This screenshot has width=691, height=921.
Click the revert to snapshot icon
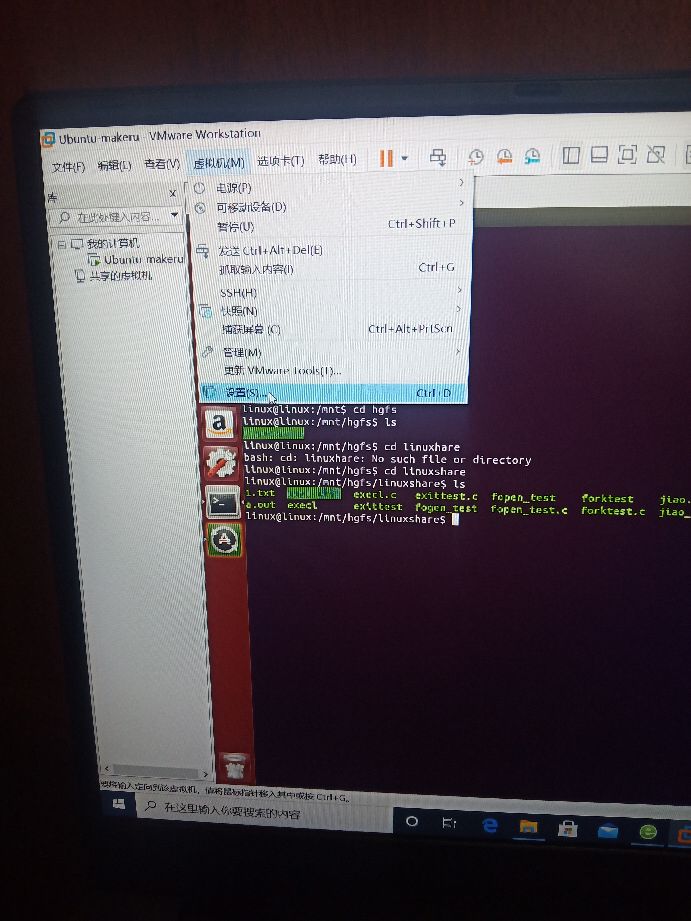coord(504,156)
